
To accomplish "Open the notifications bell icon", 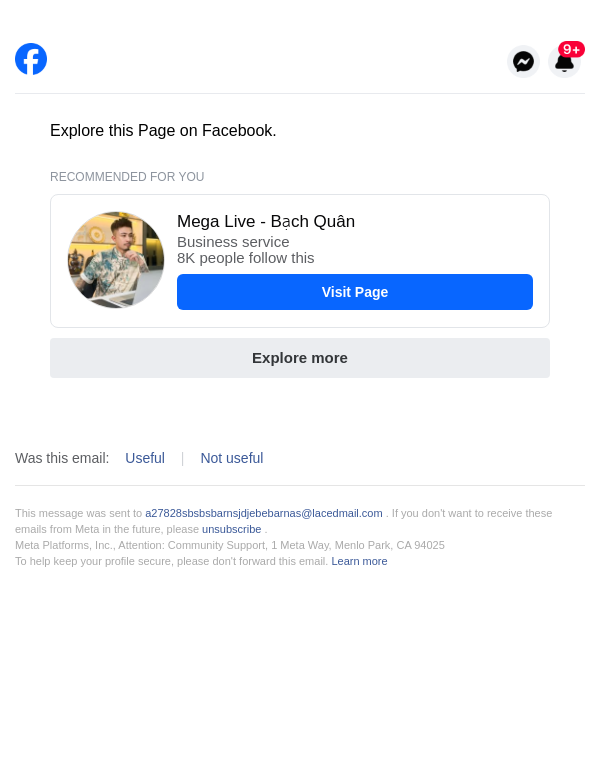I will click(x=564, y=64).
